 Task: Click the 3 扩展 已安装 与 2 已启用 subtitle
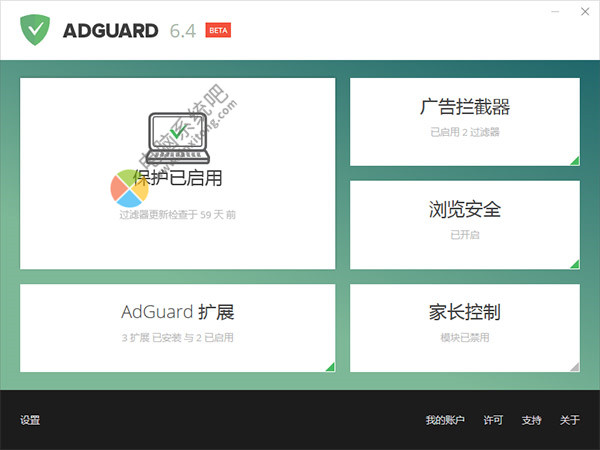click(x=178, y=338)
